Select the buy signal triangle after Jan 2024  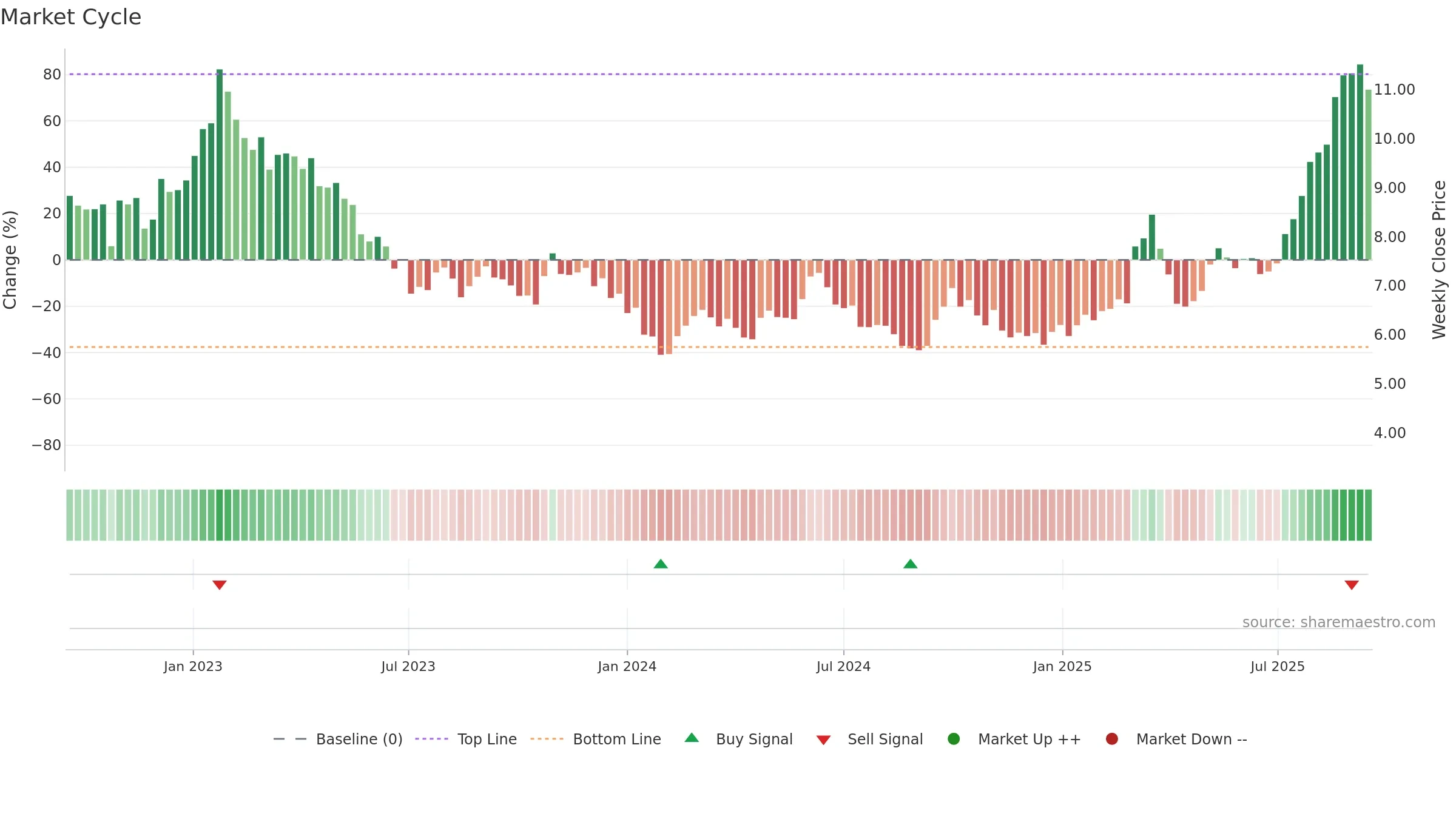[x=661, y=564]
